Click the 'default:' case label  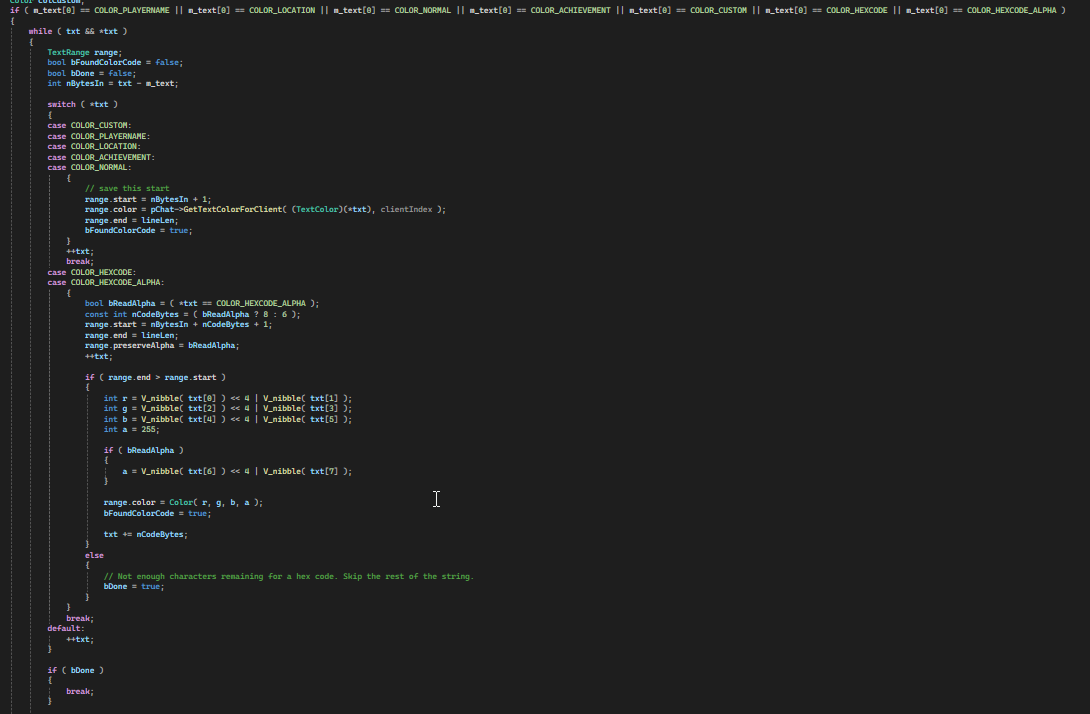click(x=65, y=628)
